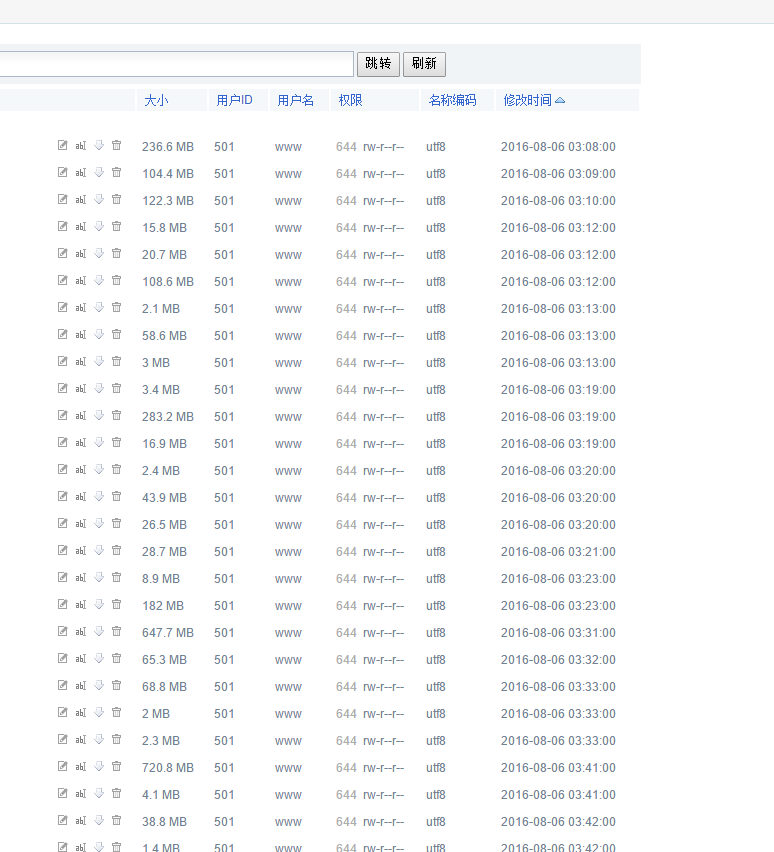
Task: Rename the 8.9 MB file
Action: (81, 578)
